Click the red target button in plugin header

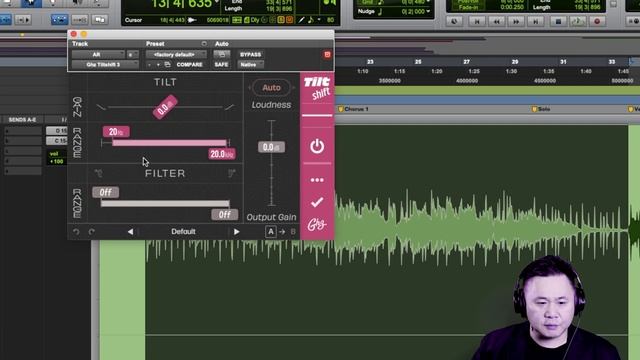click(327, 55)
